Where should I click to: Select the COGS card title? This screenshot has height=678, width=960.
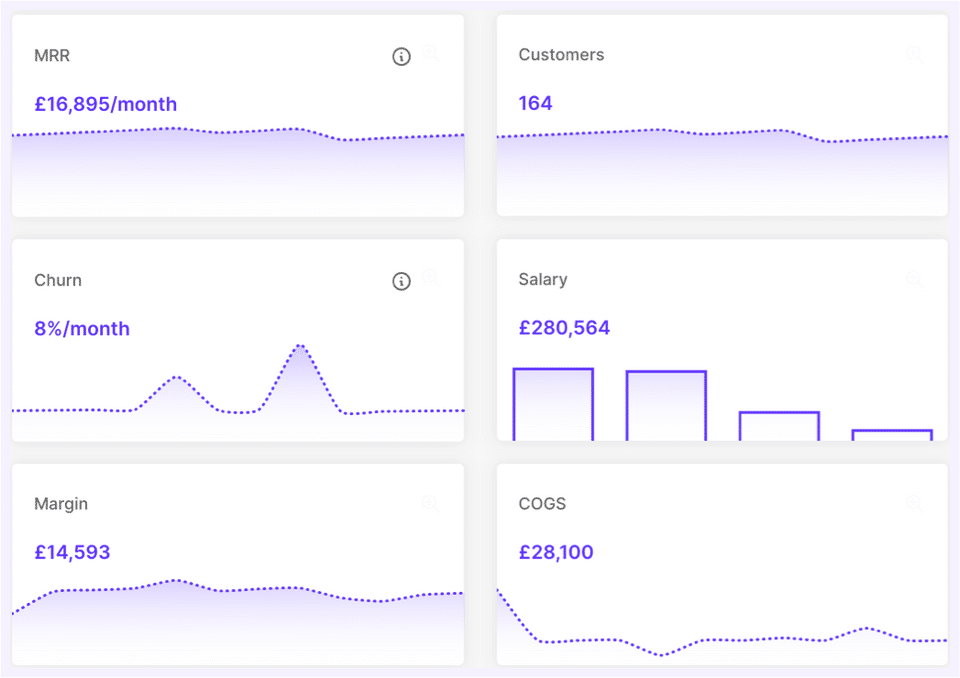click(542, 503)
